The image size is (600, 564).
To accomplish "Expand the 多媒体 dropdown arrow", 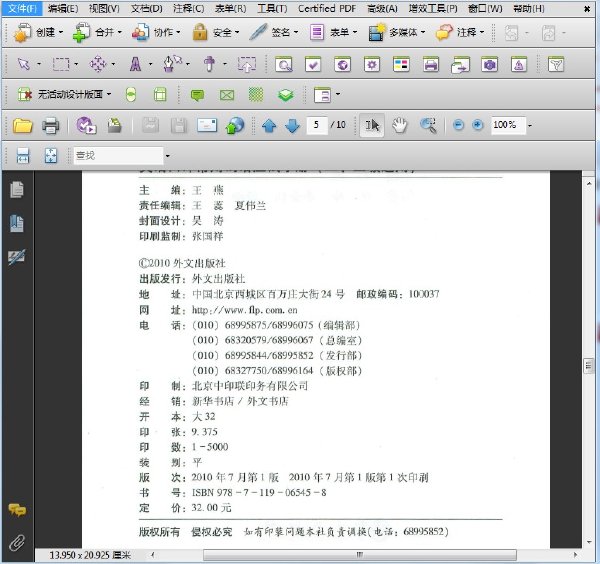I will pyautogui.click(x=423, y=33).
